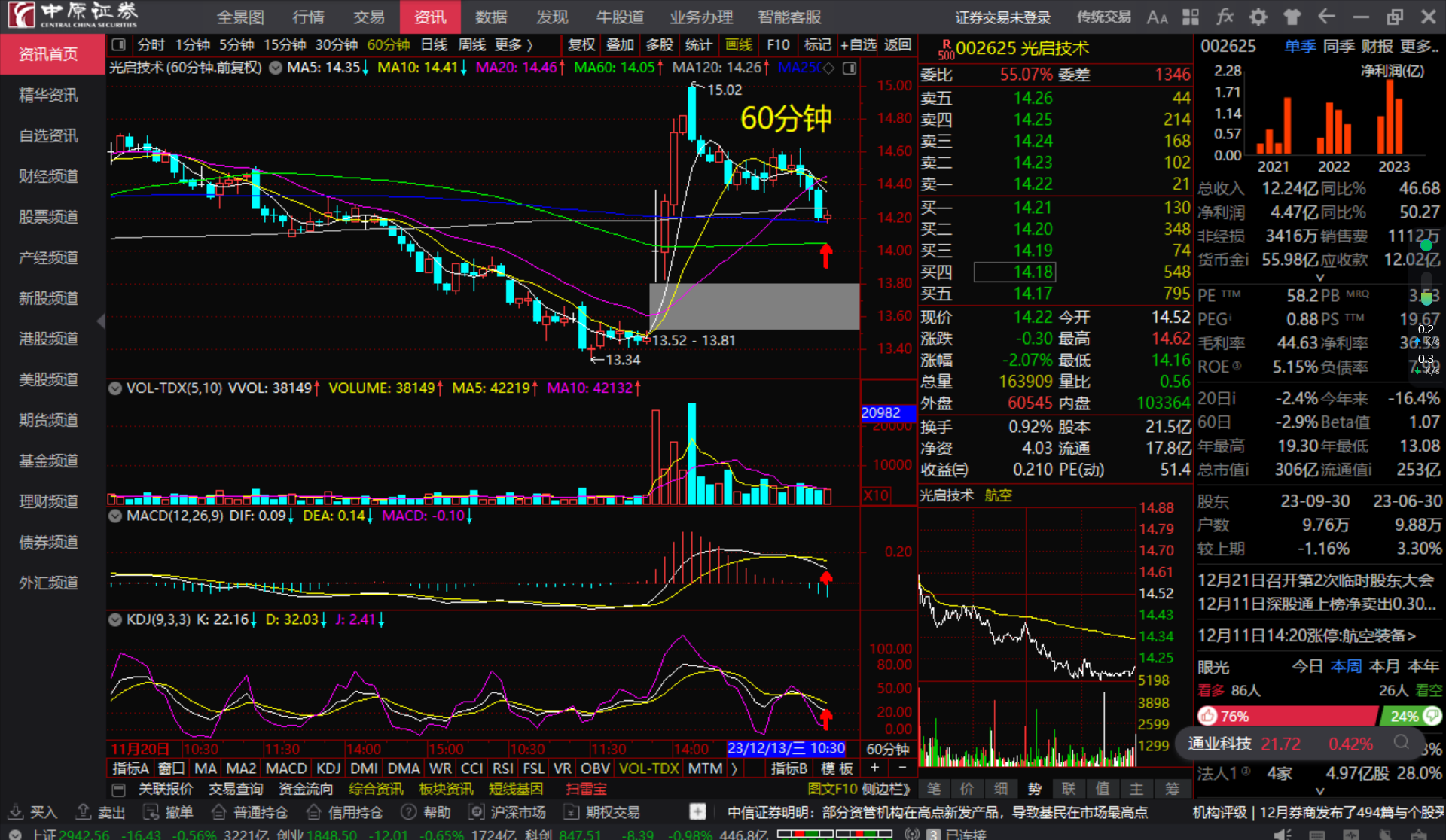Screen dimensions: 1446x840
Task: Expand the chevron below 货币金 row
Action: [1319, 278]
